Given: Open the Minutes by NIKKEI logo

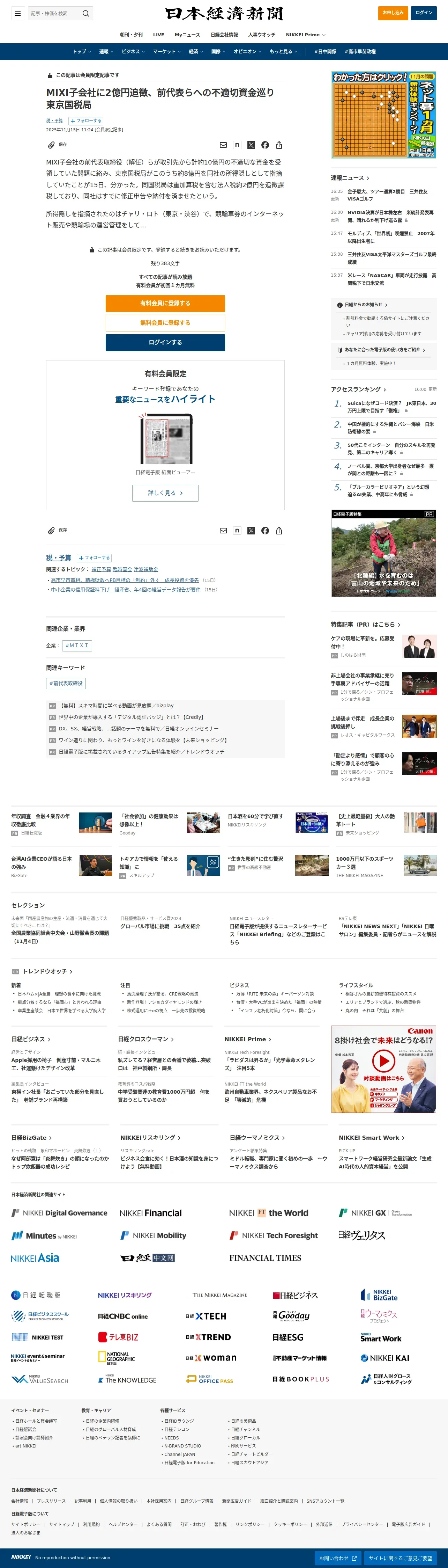Looking at the screenshot, I should [x=44, y=1236].
